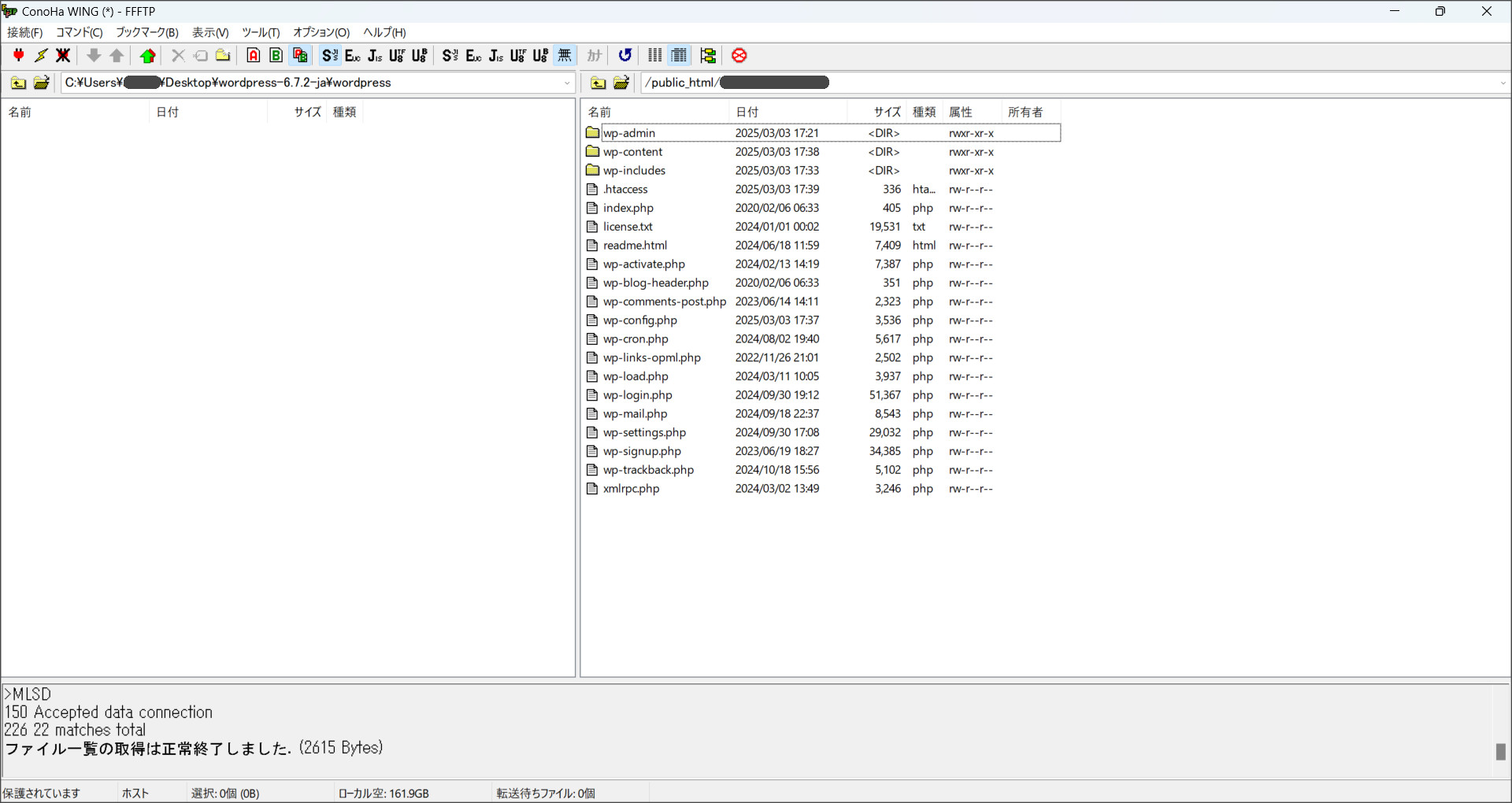Set host kanji code to JIS
Image resolution: width=1512 pixels, height=803 pixels.
(x=375, y=55)
